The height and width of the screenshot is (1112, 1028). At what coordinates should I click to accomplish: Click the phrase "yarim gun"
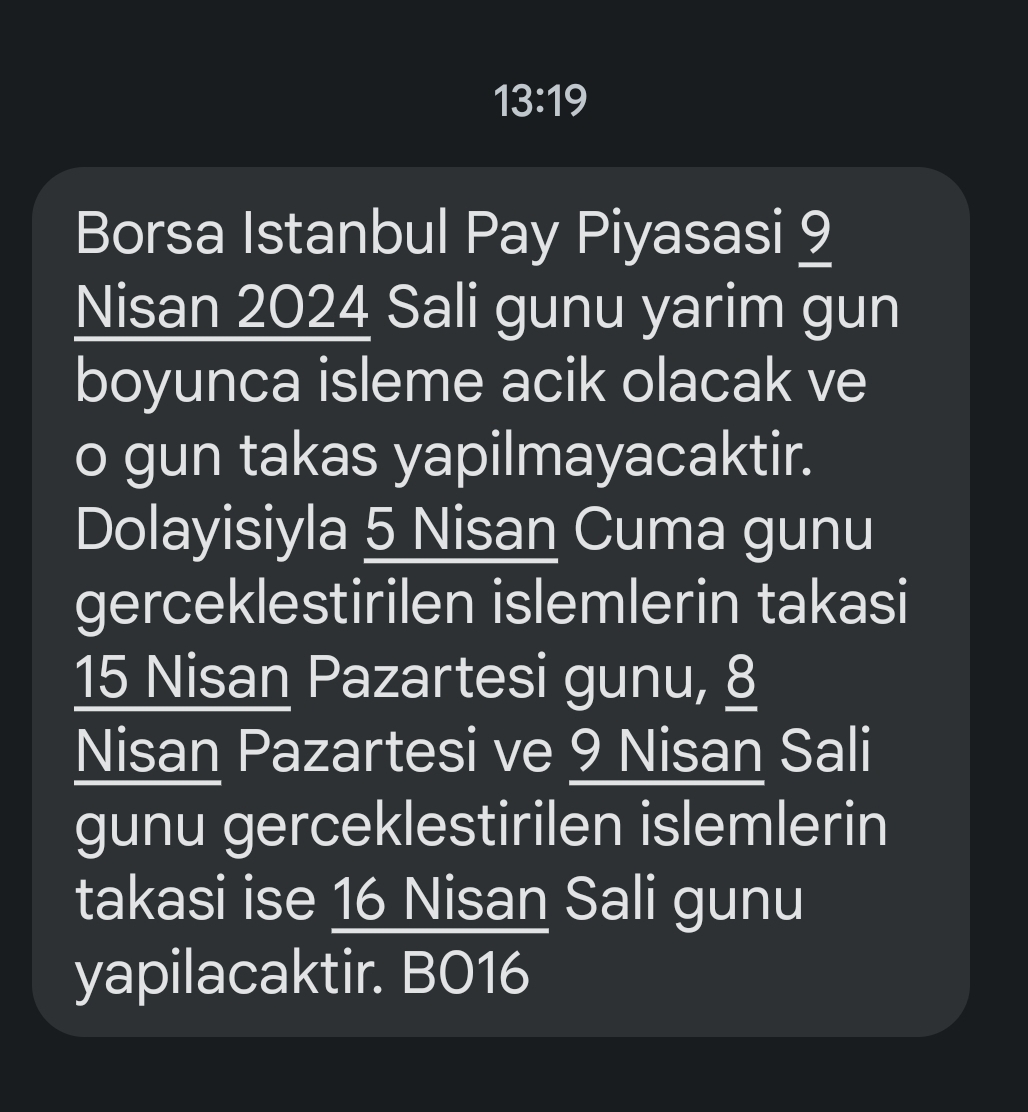(770, 311)
